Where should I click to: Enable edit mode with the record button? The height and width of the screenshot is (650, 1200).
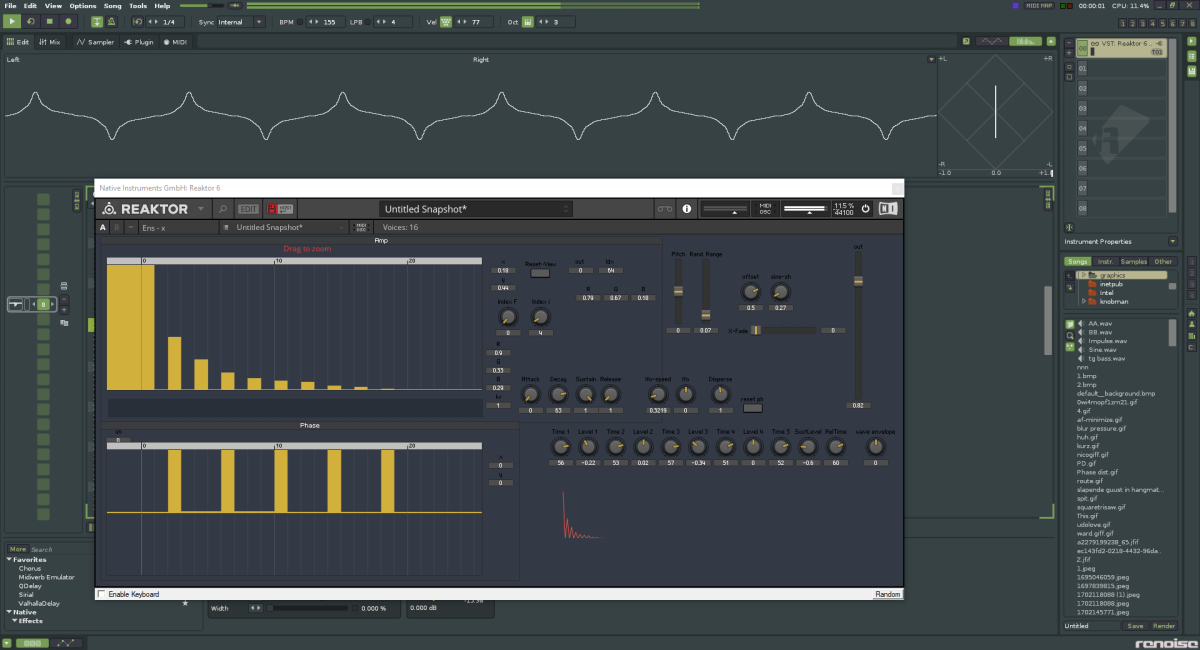click(69, 21)
